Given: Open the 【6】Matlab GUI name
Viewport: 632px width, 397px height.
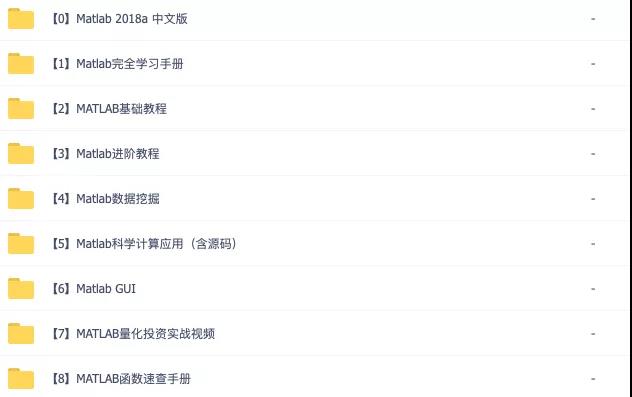Looking at the screenshot, I should pos(94,289).
